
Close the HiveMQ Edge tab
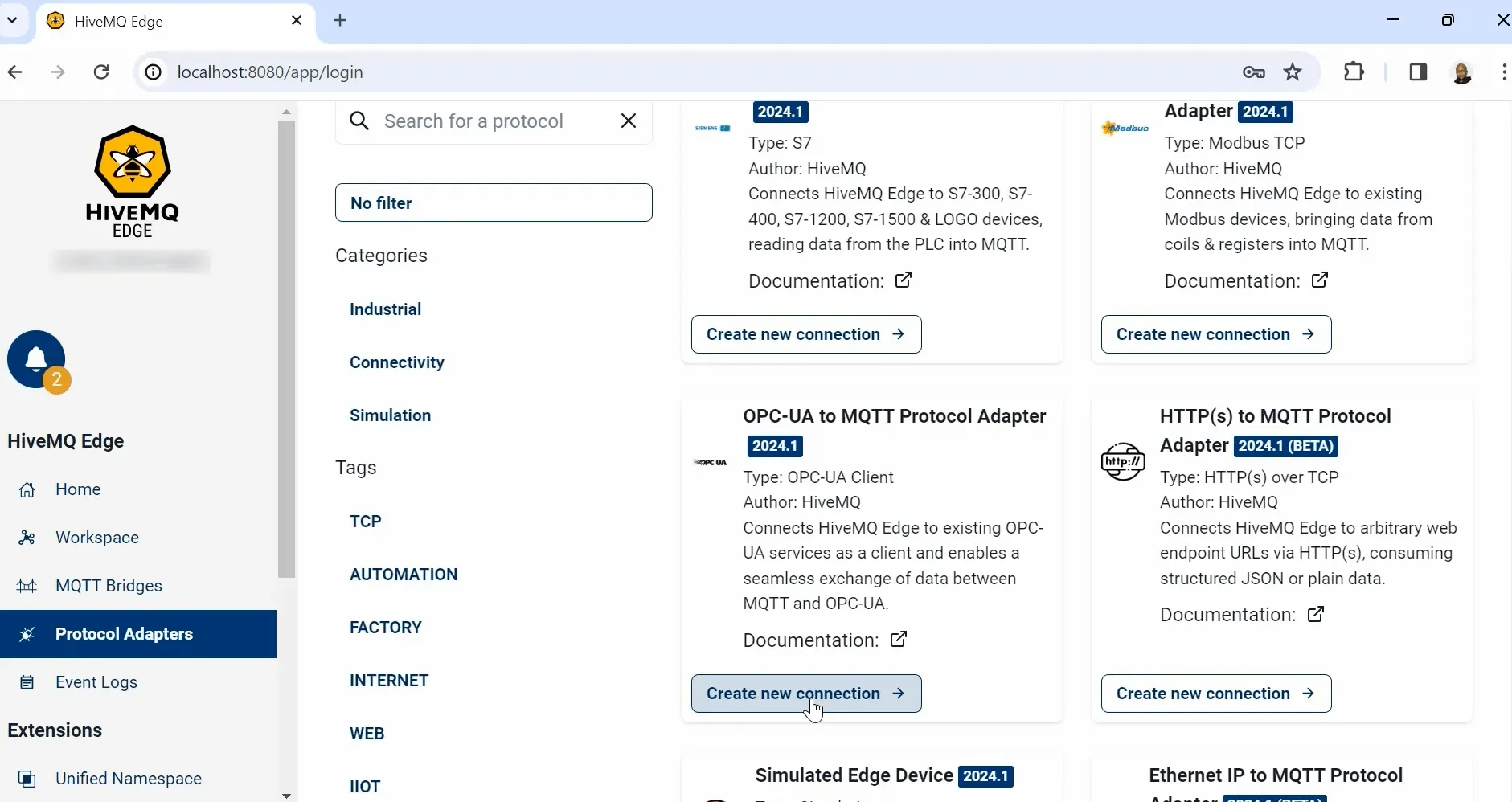(x=297, y=20)
